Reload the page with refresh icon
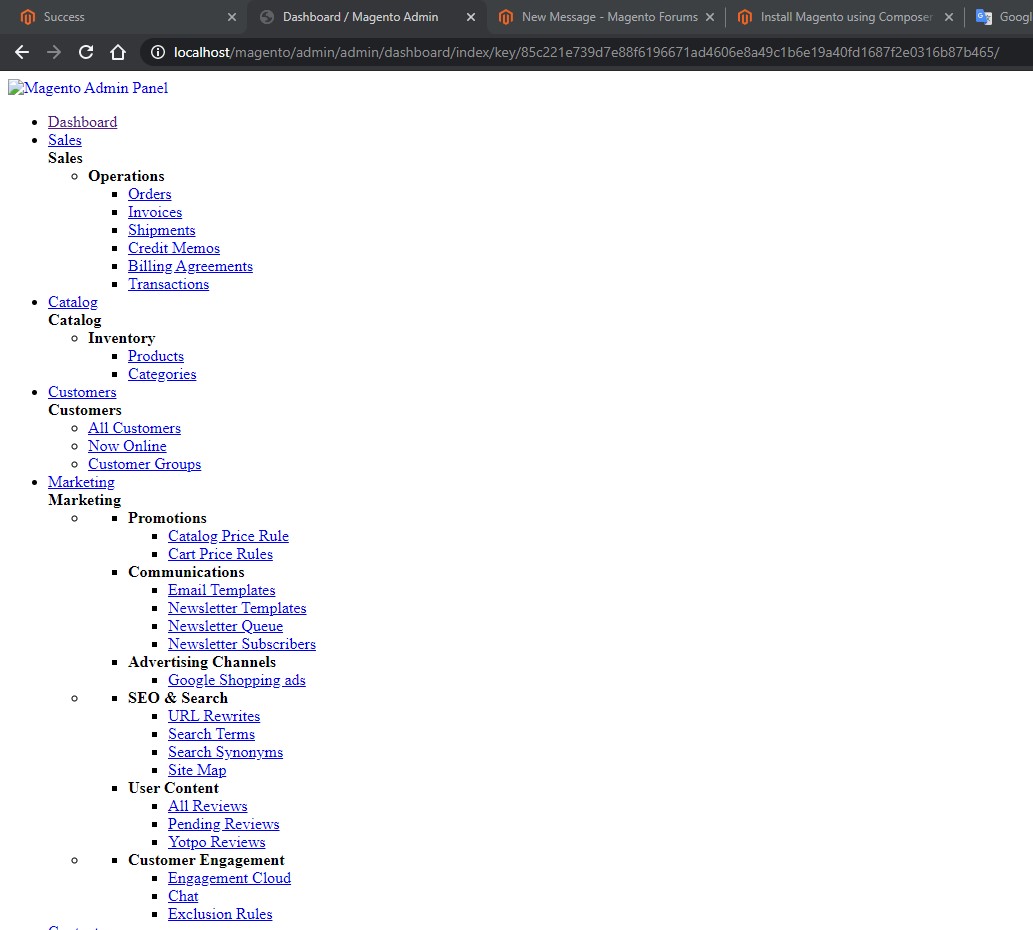Viewport: 1033px width, 930px height. 86,52
